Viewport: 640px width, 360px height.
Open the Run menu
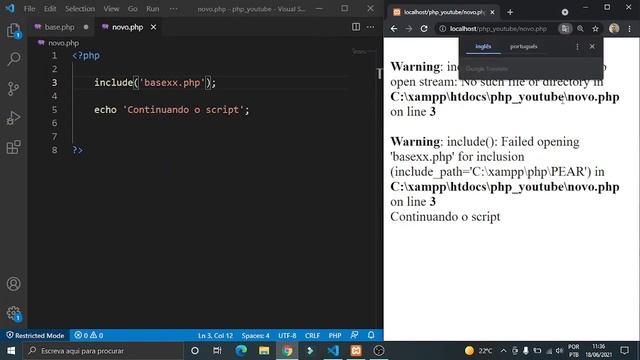pos(153,9)
